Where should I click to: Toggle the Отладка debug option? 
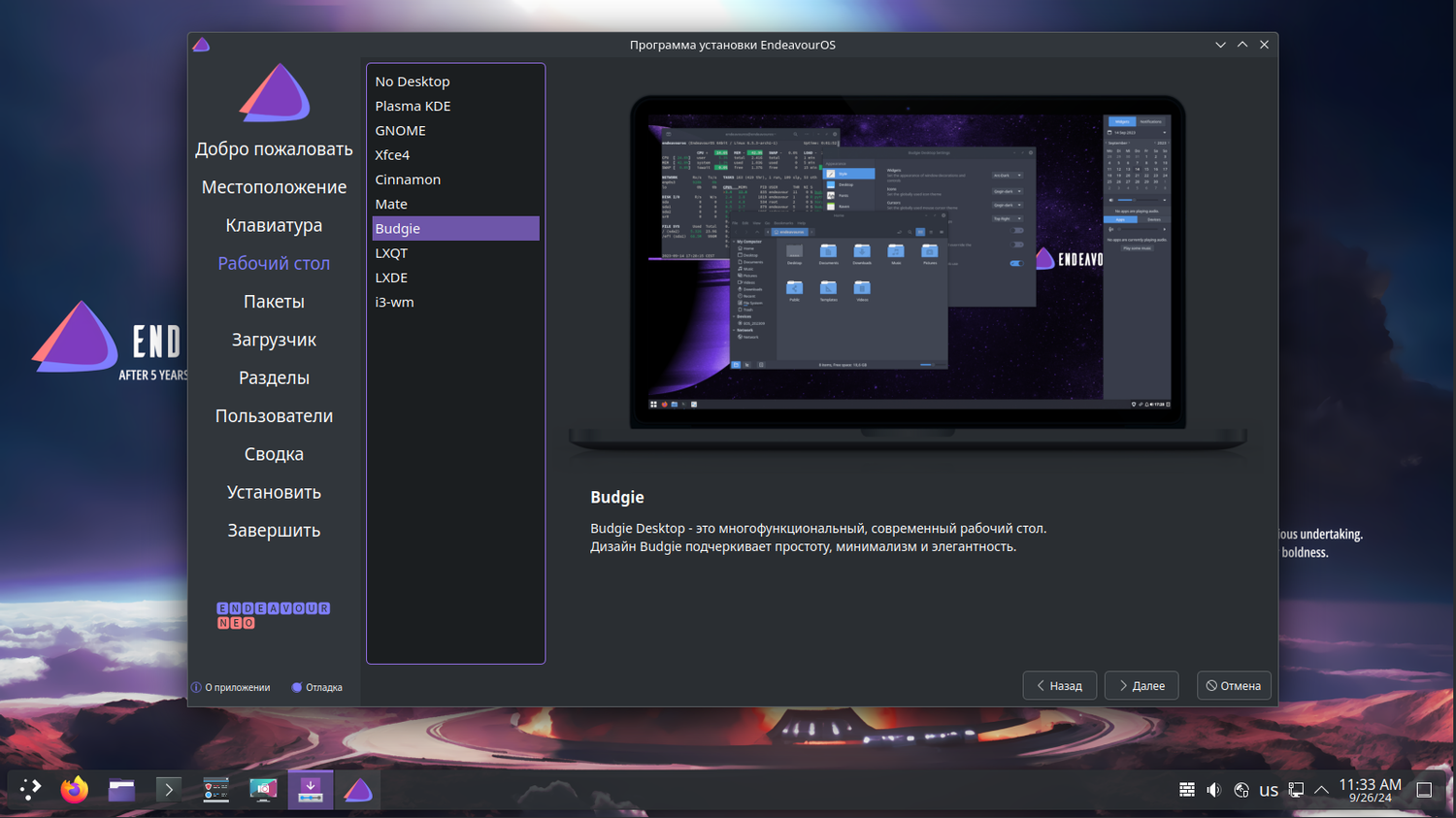pyautogui.click(x=317, y=687)
